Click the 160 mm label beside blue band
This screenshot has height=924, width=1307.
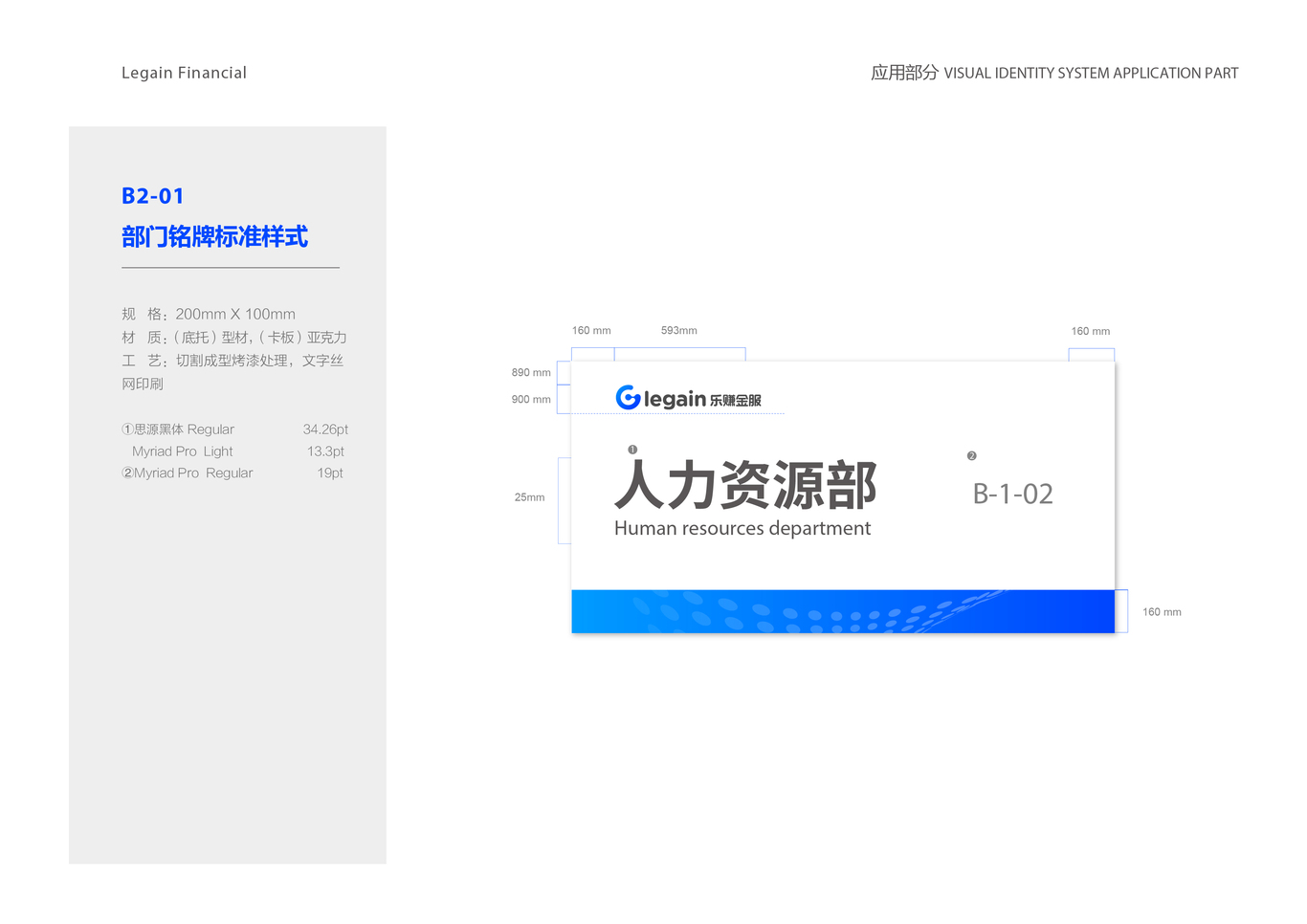(1162, 612)
